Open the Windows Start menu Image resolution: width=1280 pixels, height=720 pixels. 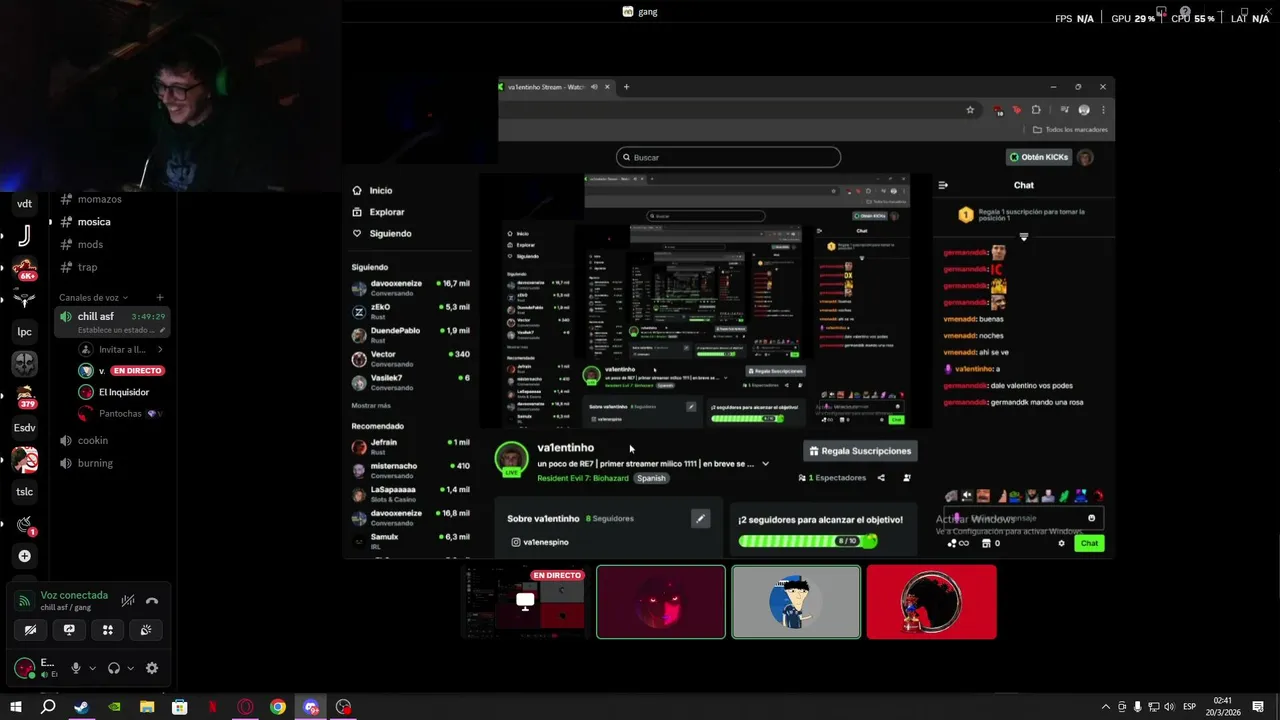(x=15, y=707)
